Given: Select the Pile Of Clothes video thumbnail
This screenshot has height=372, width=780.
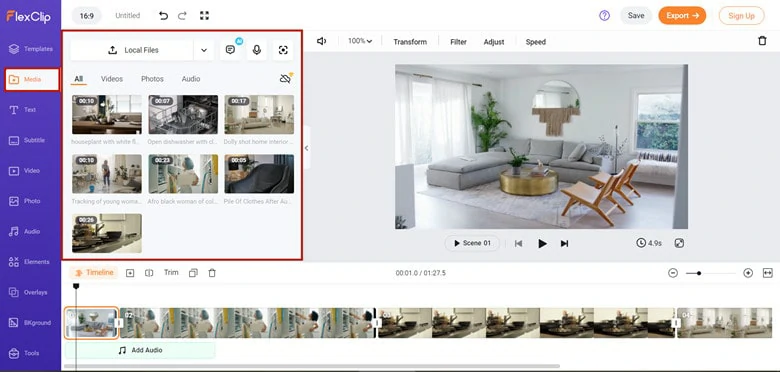Looking at the screenshot, I should pyautogui.click(x=259, y=174).
